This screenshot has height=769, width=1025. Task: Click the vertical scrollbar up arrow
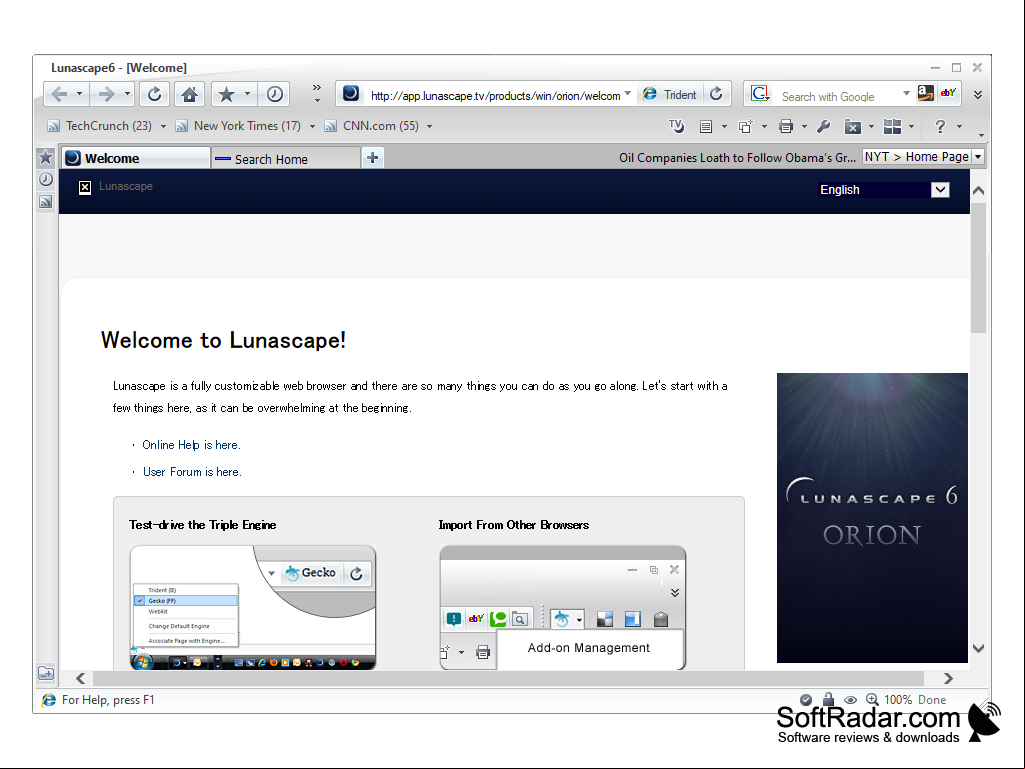coord(978,191)
